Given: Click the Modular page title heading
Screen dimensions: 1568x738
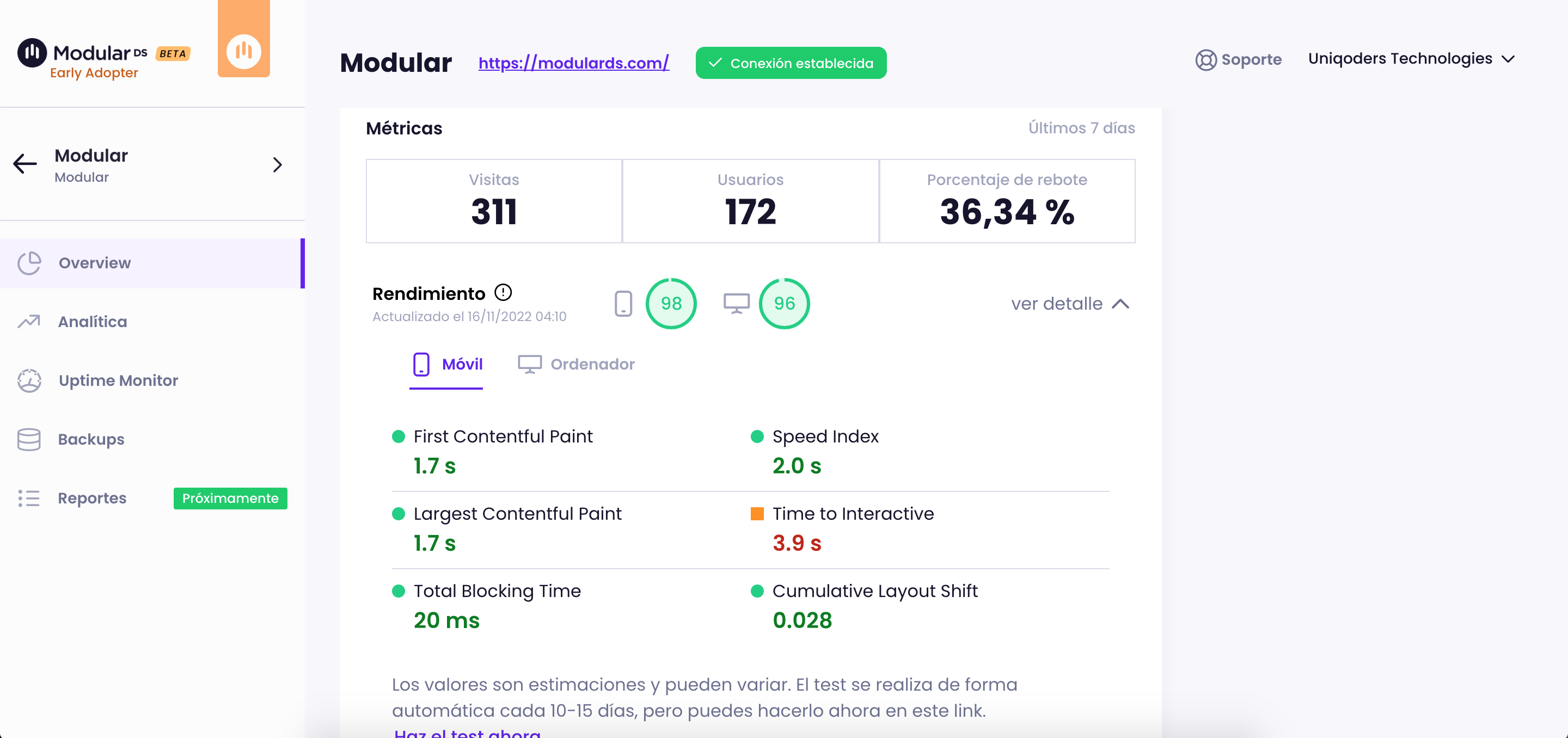Looking at the screenshot, I should point(396,63).
